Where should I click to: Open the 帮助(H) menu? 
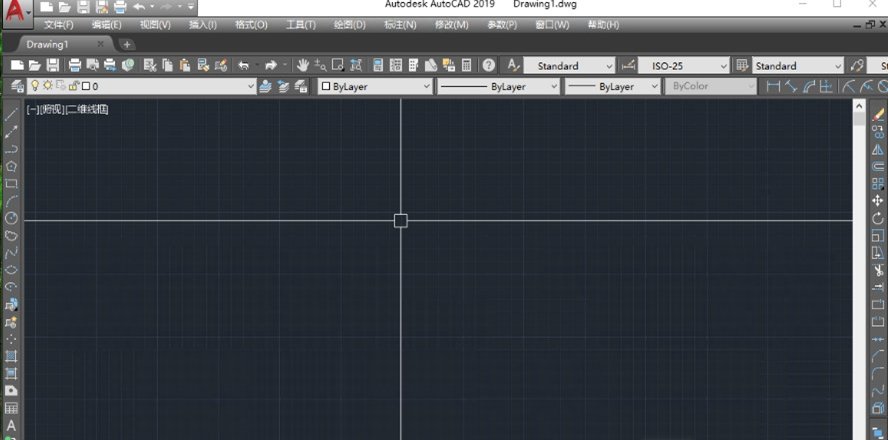[x=603, y=25]
